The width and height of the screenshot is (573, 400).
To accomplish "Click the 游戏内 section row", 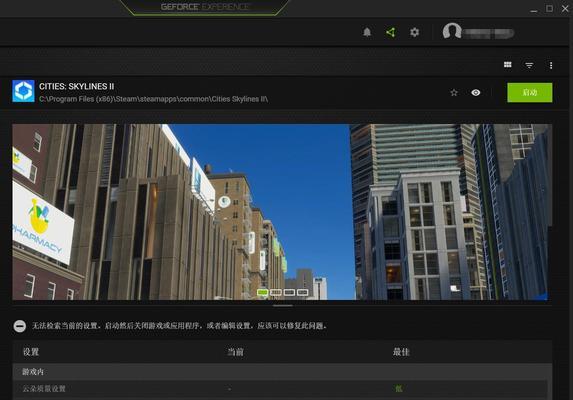I will coord(282,372).
